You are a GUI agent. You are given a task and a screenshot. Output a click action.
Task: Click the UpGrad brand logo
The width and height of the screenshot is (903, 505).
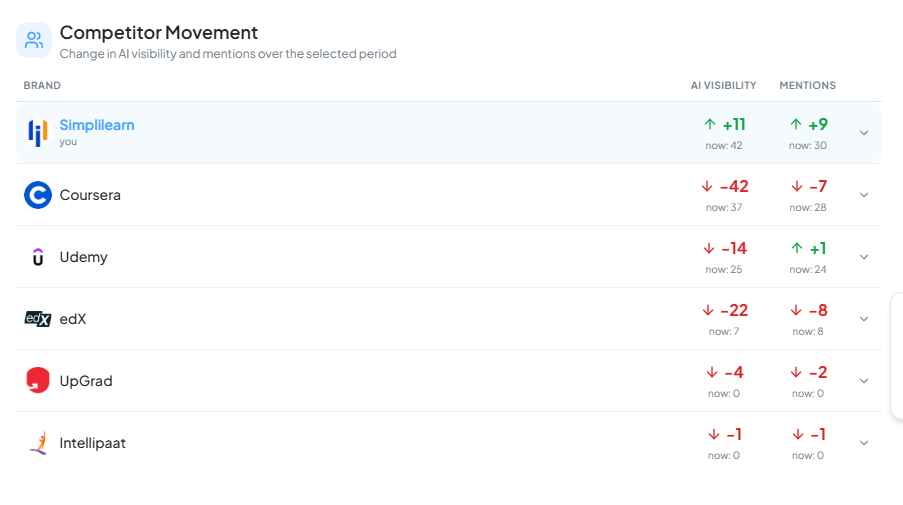point(38,381)
